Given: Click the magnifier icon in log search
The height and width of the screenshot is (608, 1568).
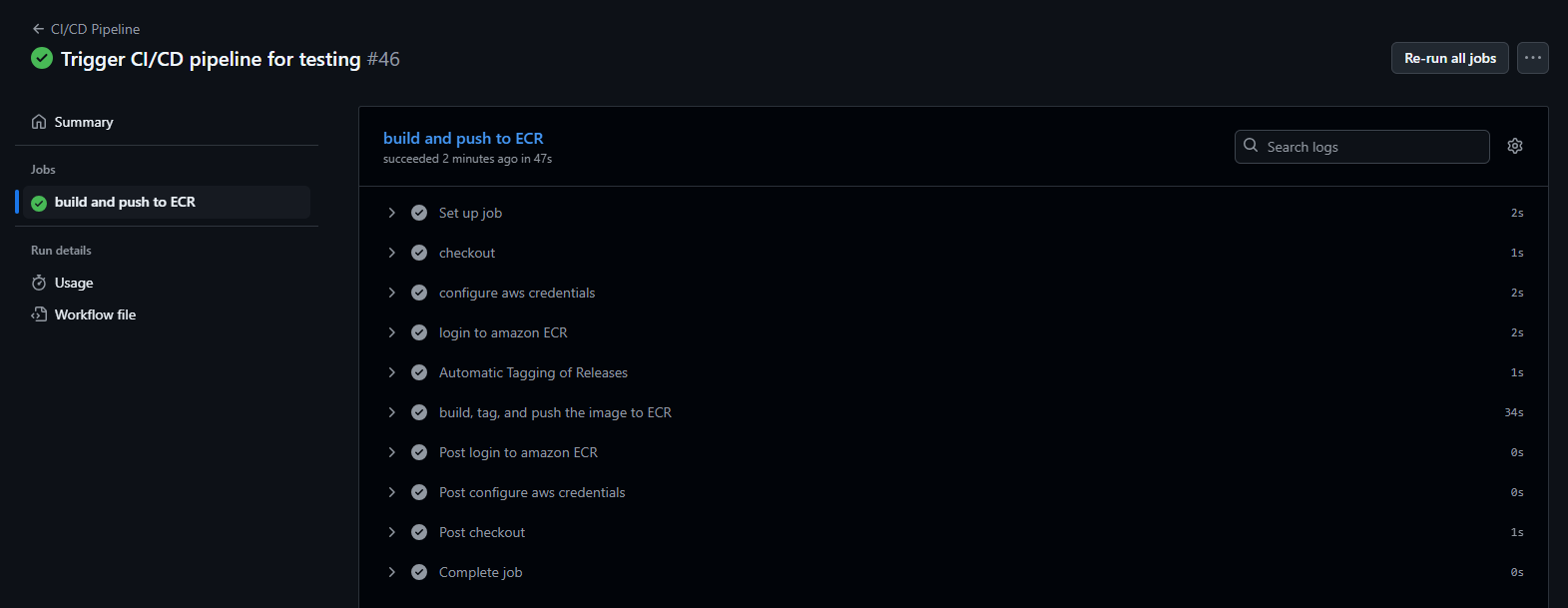Looking at the screenshot, I should pos(1251,146).
